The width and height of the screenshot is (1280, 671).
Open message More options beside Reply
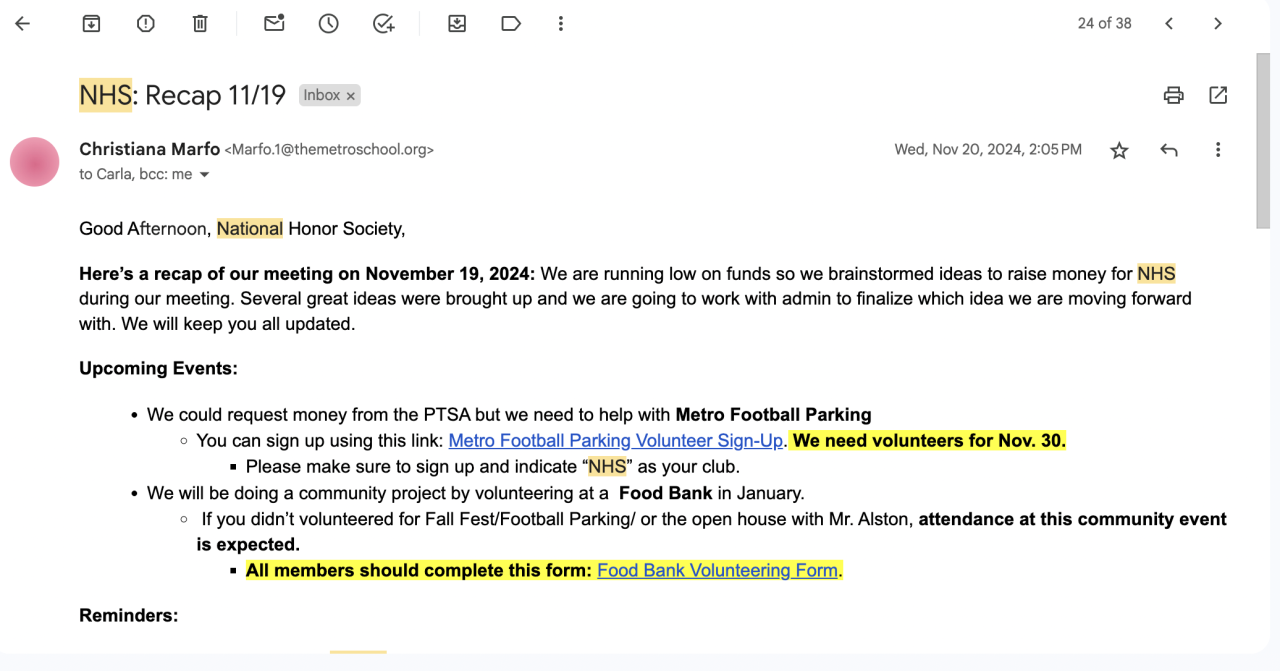tap(1218, 150)
